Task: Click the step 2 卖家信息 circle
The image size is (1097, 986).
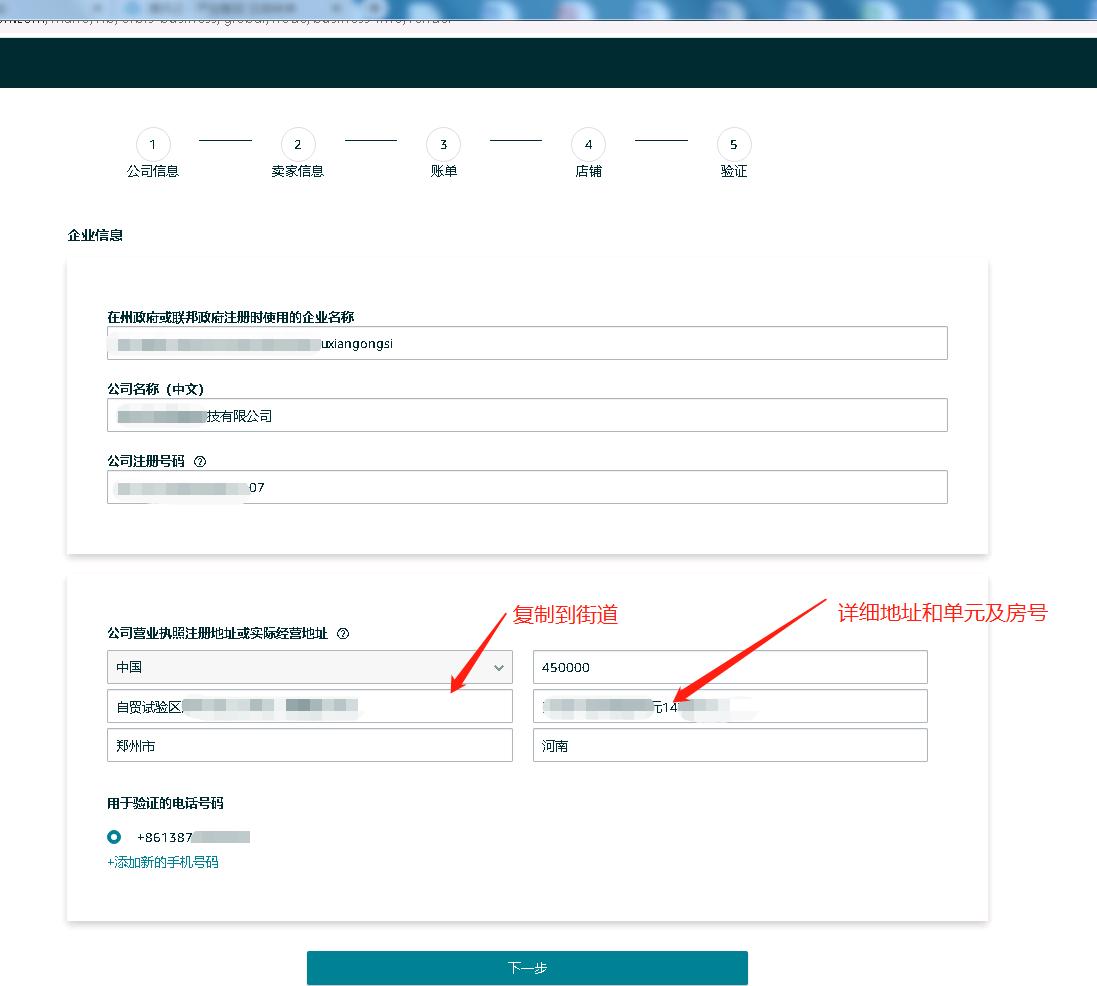Action: [x=297, y=144]
